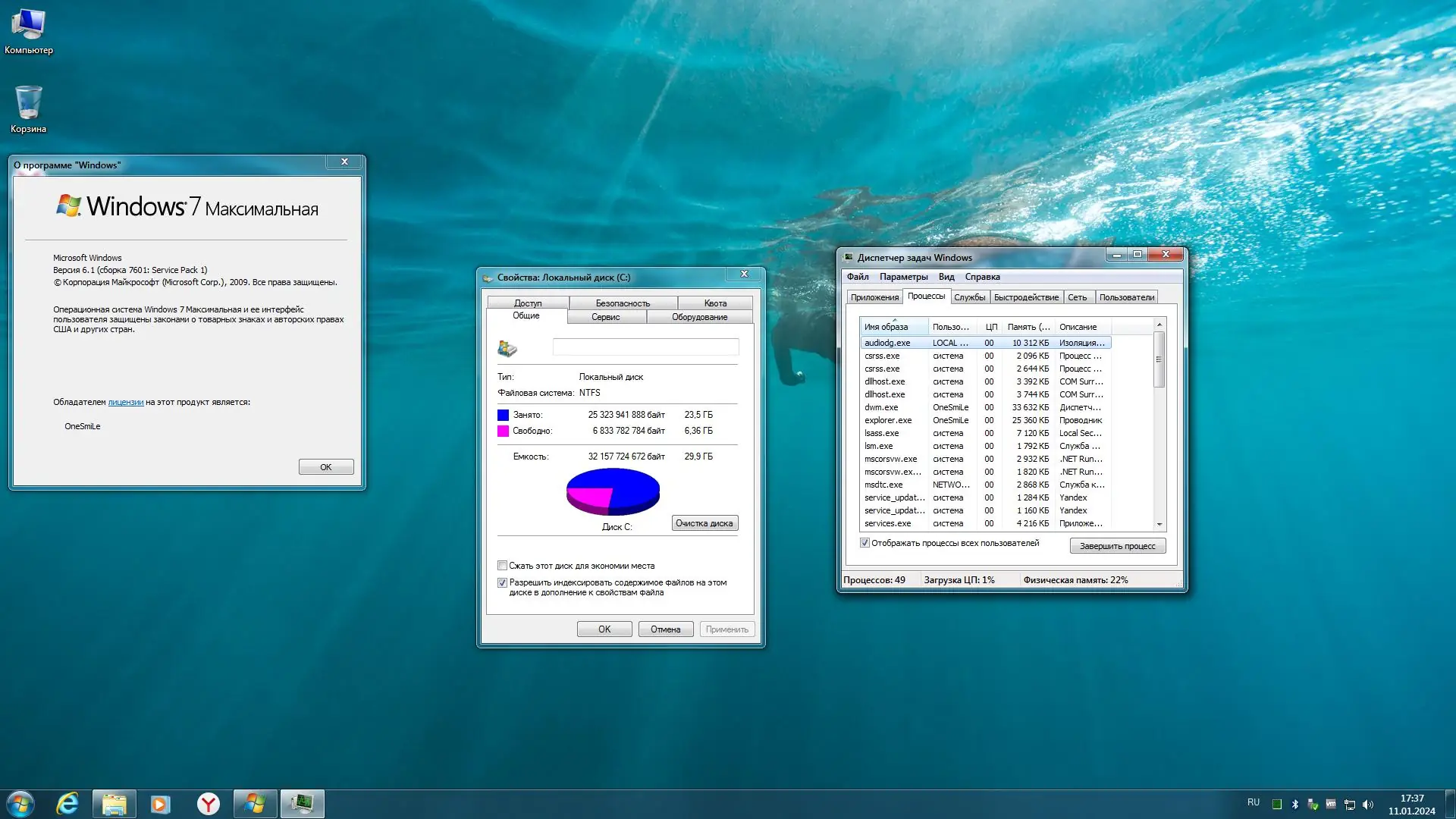Launch Internet Explorer from the taskbar
The width and height of the screenshot is (1456, 819).
pos(67,804)
